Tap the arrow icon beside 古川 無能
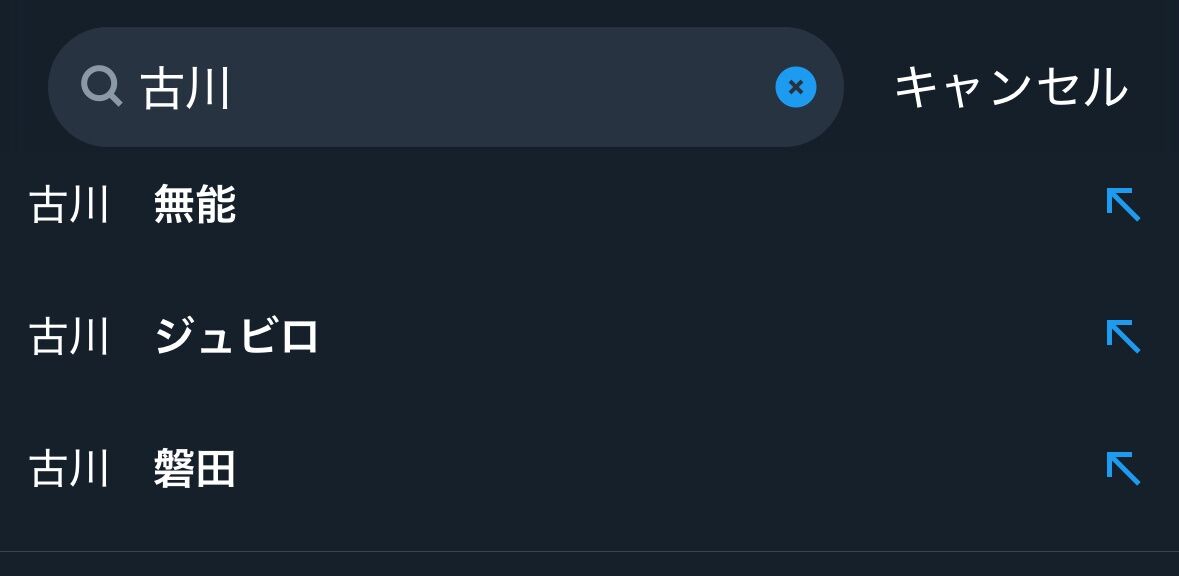This screenshot has width=1179, height=576. coord(1123,205)
